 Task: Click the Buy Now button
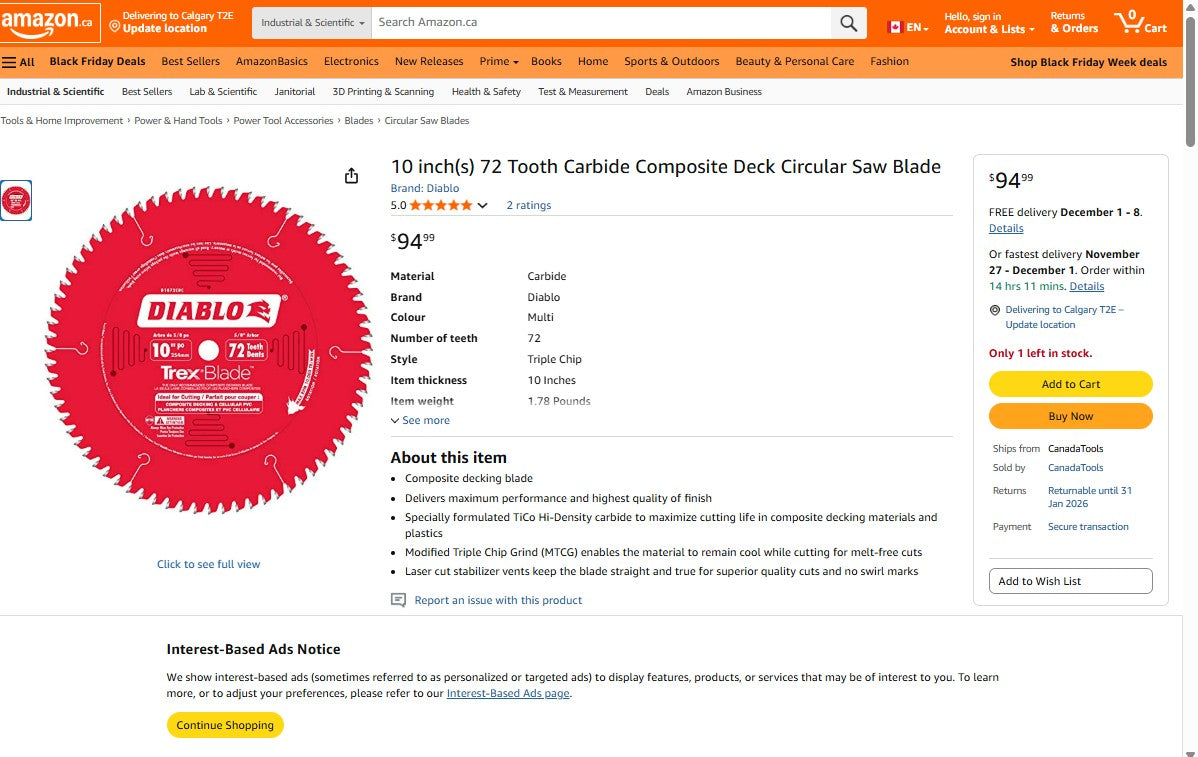pos(1070,416)
